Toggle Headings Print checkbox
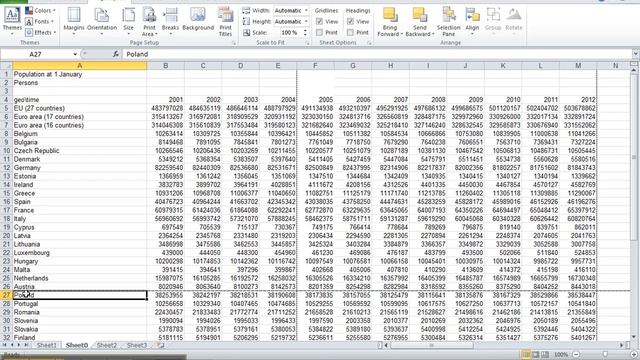The width and height of the screenshot is (640, 360). 350,32
